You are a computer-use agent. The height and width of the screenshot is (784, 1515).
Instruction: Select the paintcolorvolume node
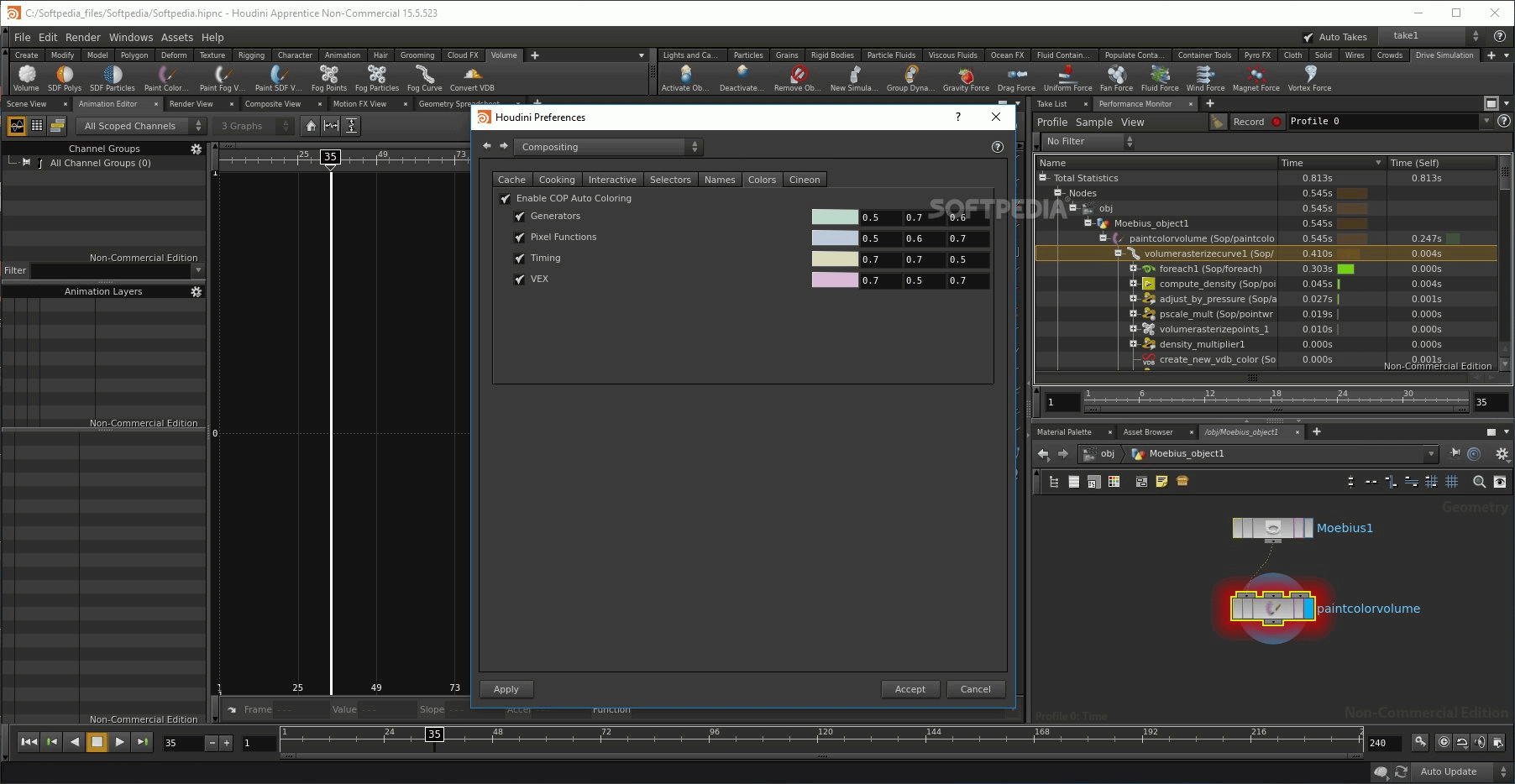click(1273, 608)
